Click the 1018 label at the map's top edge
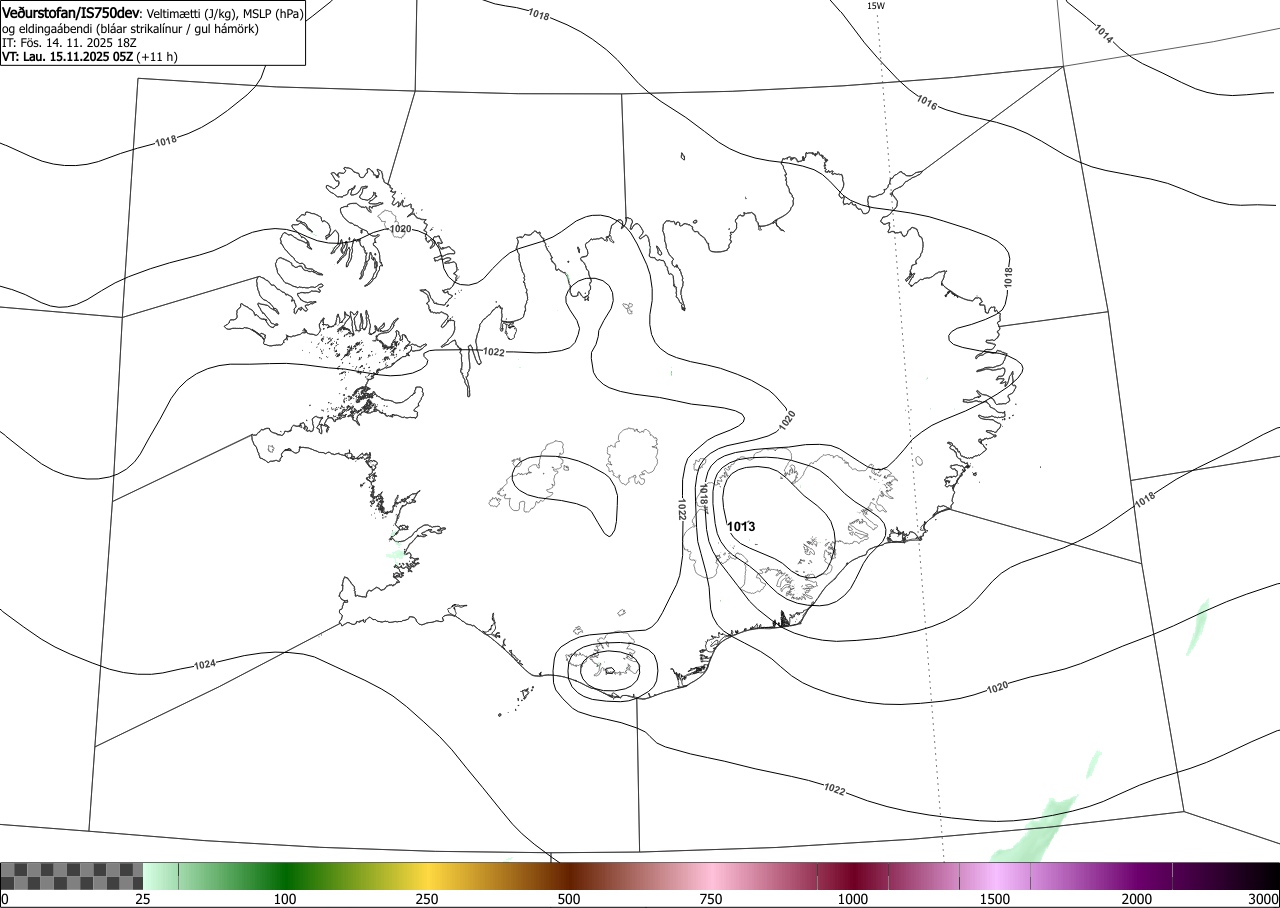This screenshot has width=1280, height=908. [538, 16]
